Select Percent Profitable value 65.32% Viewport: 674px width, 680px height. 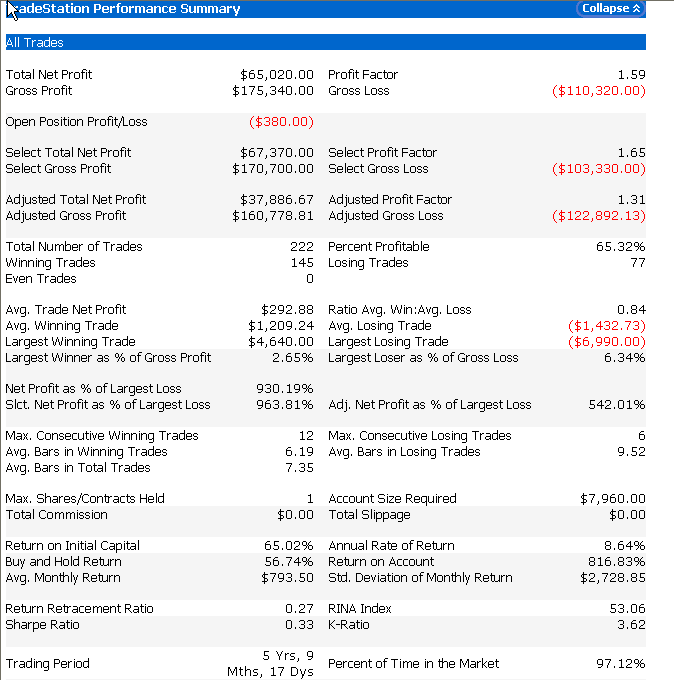click(x=621, y=247)
